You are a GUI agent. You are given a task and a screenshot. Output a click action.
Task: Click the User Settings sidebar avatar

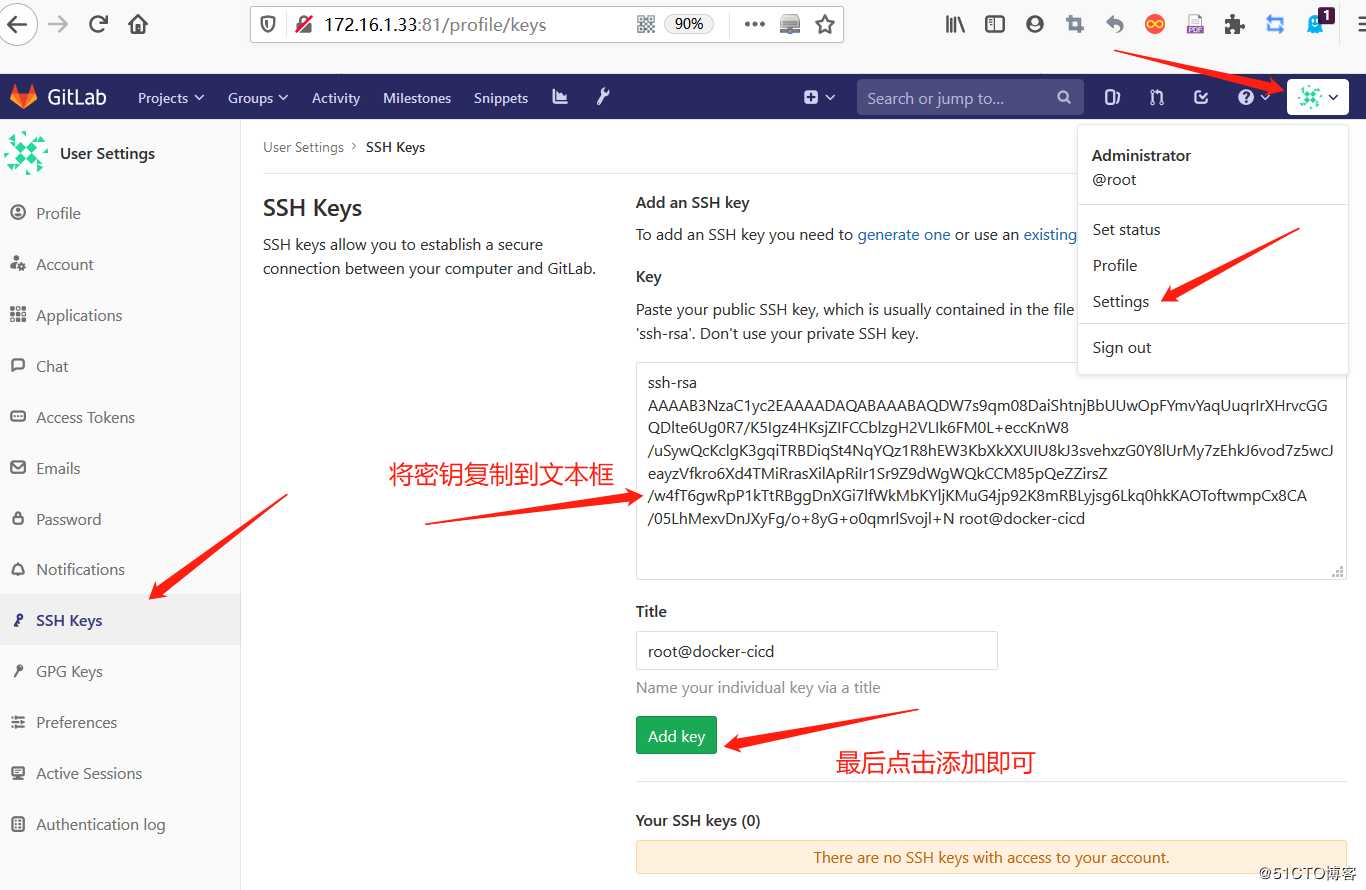(26, 153)
